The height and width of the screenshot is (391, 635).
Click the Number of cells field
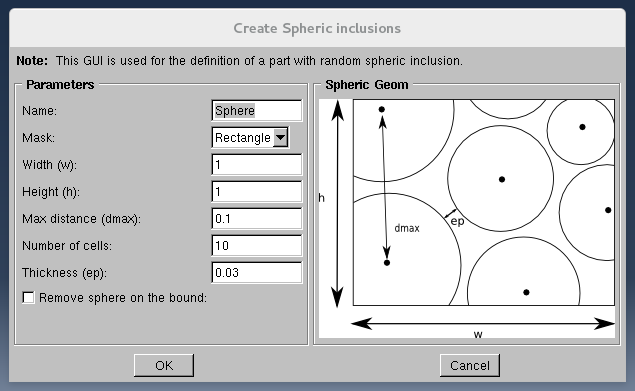click(257, 246)
